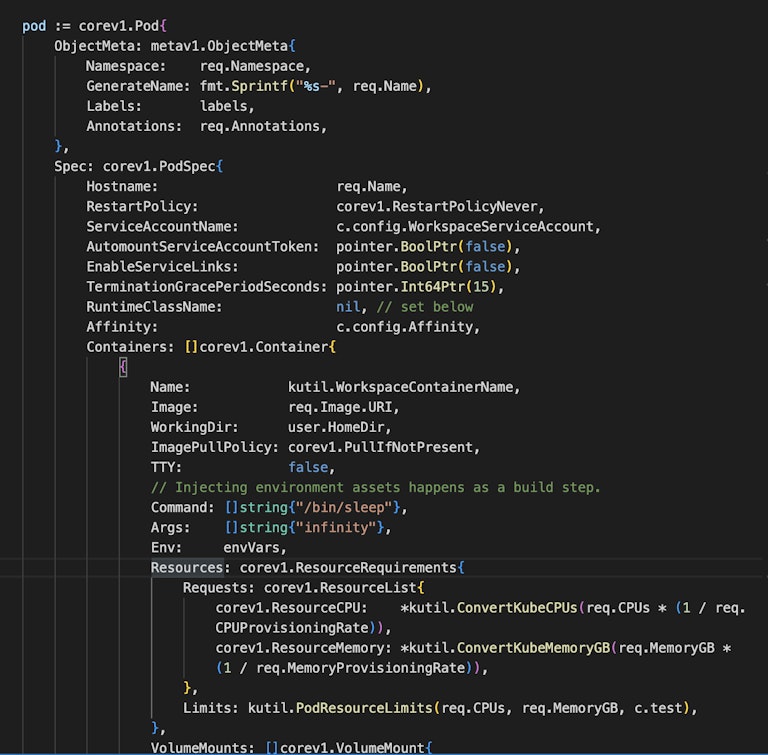Click 'Int64Ptr' function call
Screen dimensions: 768x755
coord(432,287)
